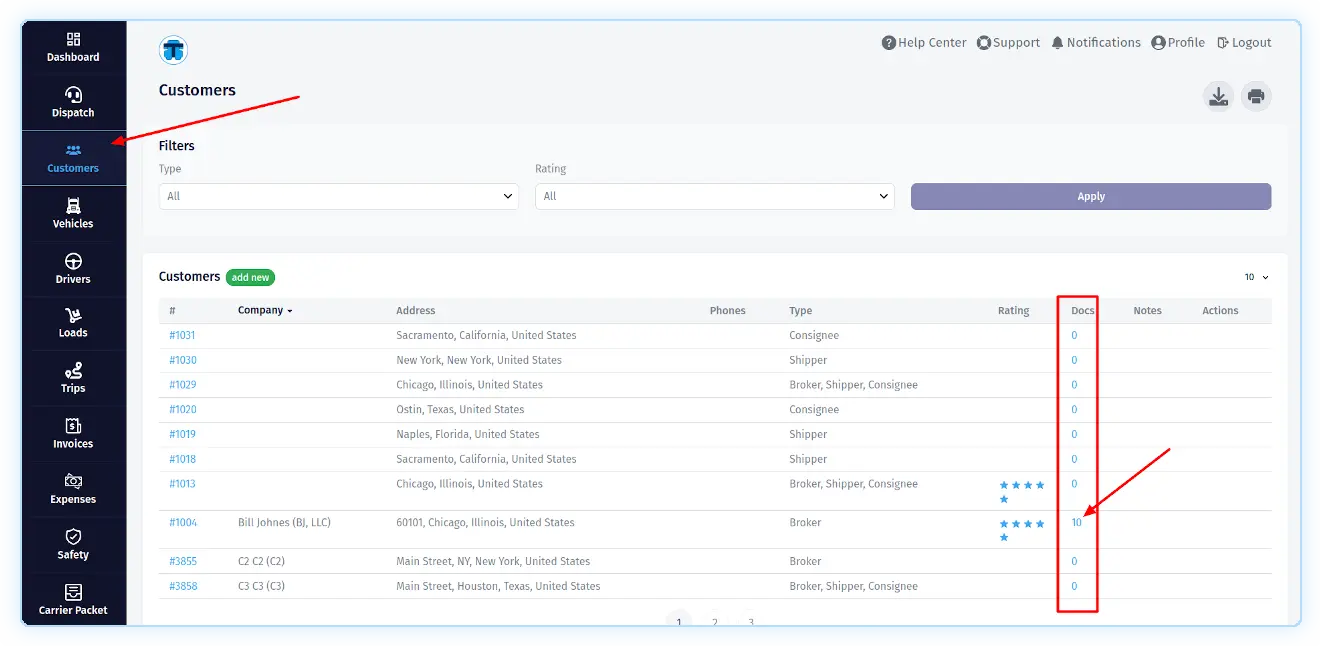
Task: Open the Dashboard sidebar icon
Action: tap(73, 47)
